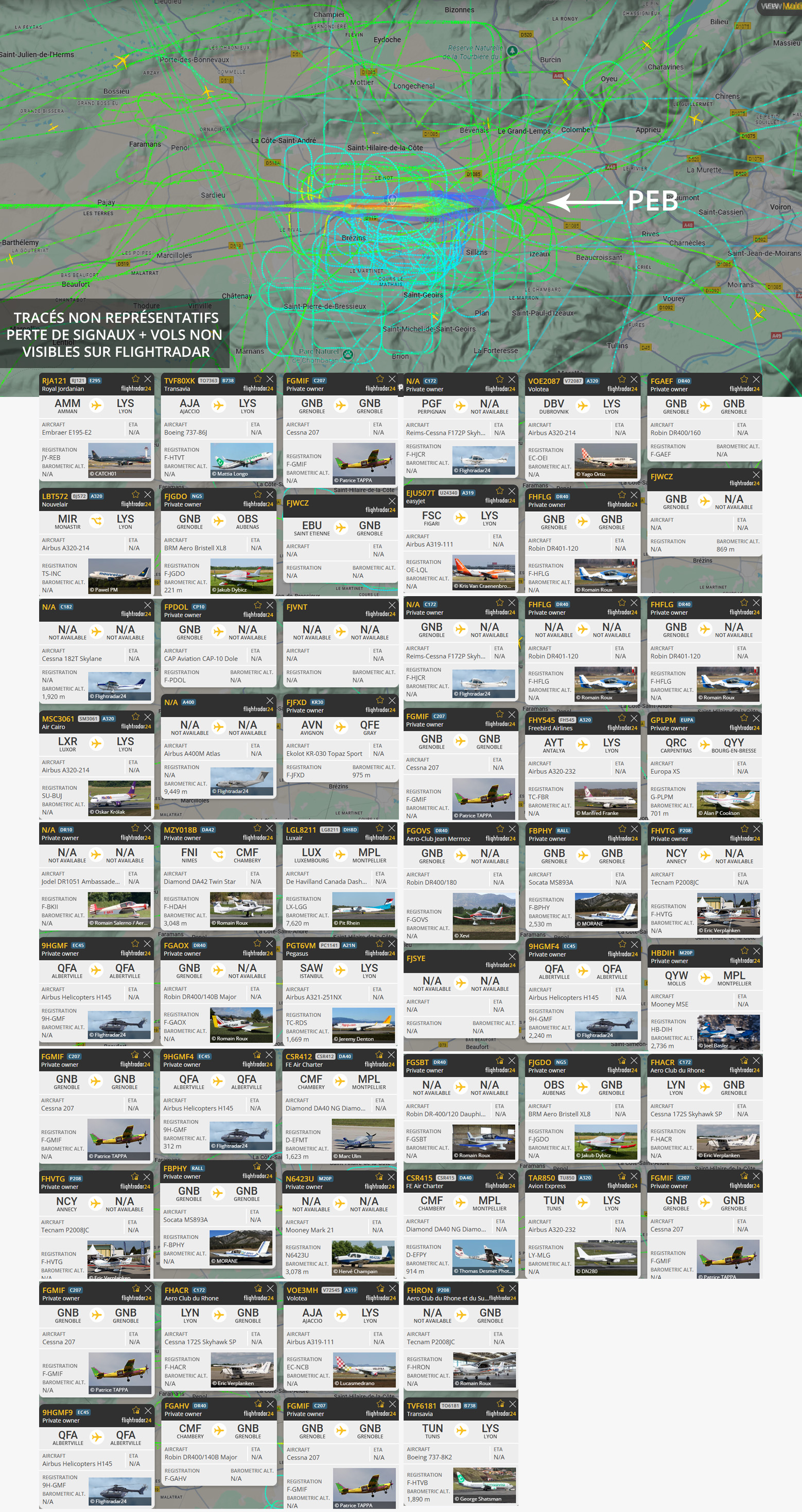Click the flightradar24 logo on MSC3061 card
802x1512 pixels.
tap(135, 726)
